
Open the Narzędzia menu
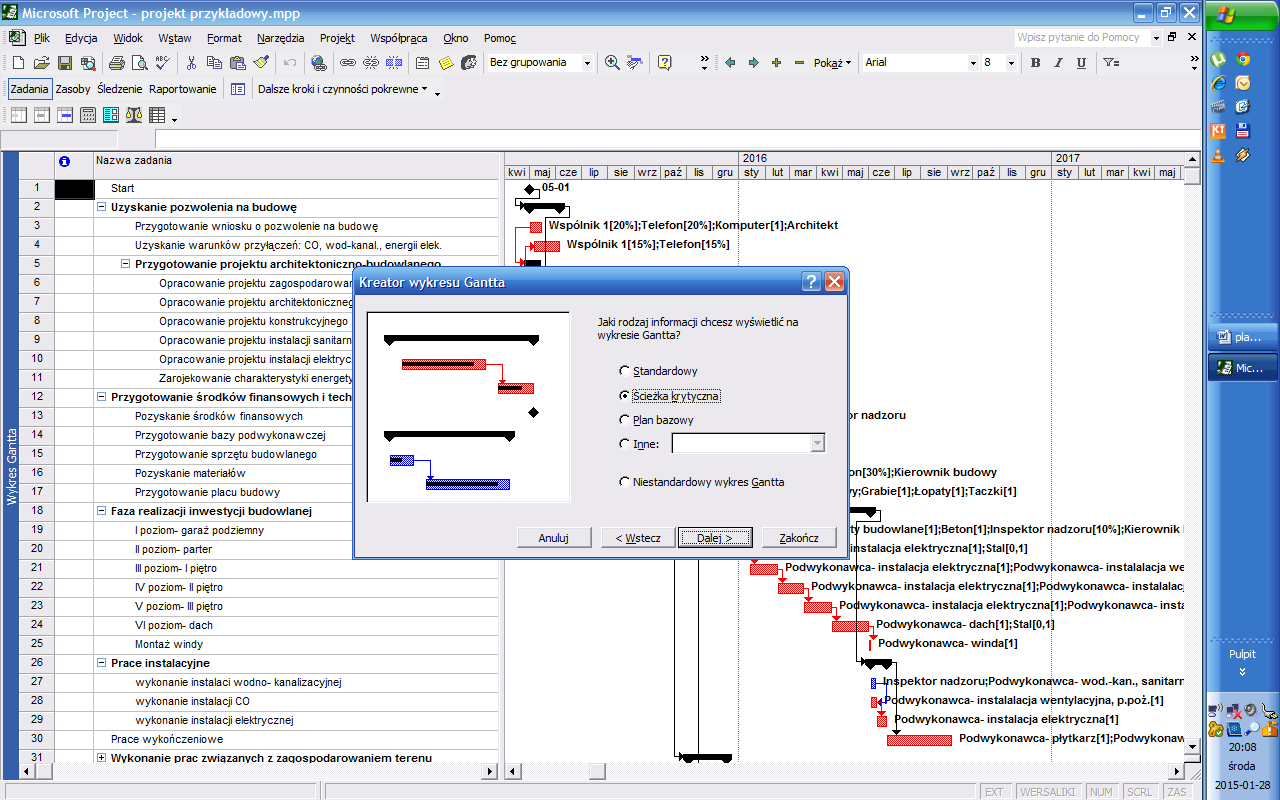280,38
